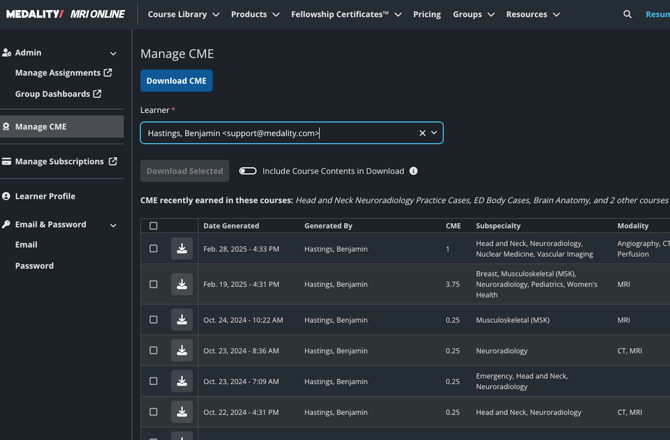Download the Feb. 19, 2025 CME certificate
Screen dimensions: 670x440
pyautogui.click(x=182, y=284)
